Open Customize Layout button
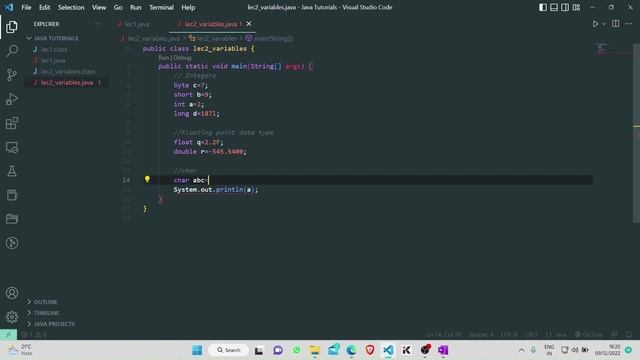 pos(576,7)
